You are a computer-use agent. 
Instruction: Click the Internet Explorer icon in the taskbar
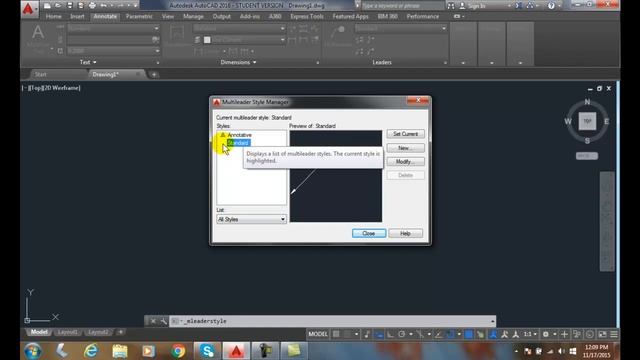click(91, 351)
